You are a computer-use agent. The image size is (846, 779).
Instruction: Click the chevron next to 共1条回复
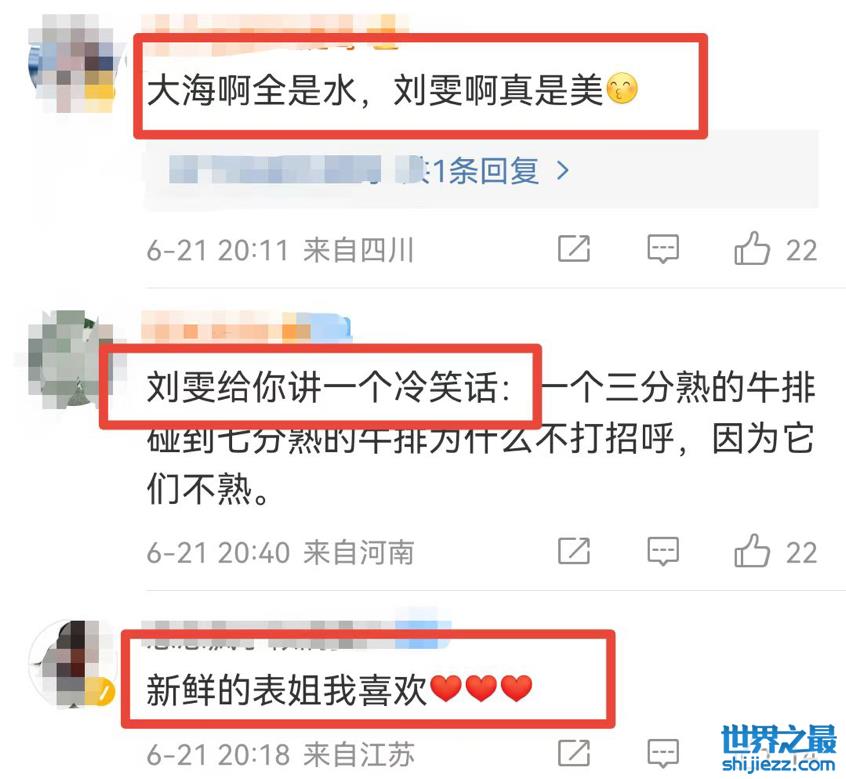coord(563,171)
